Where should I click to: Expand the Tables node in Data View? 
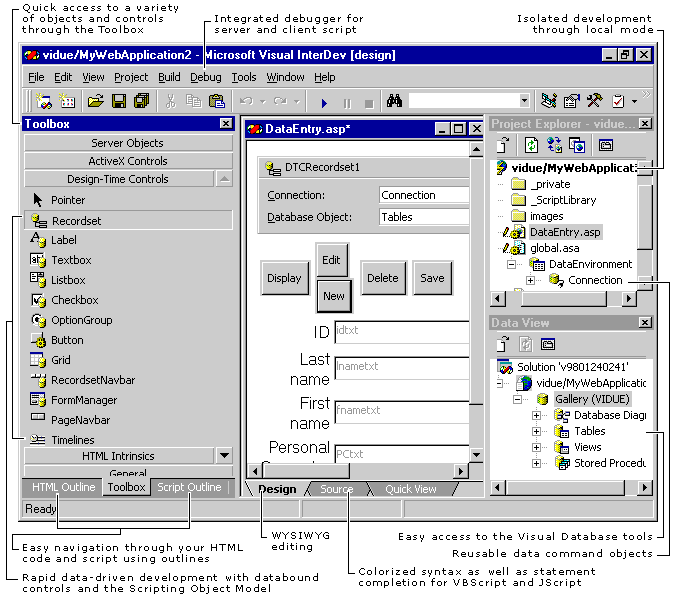click(536, 431)
